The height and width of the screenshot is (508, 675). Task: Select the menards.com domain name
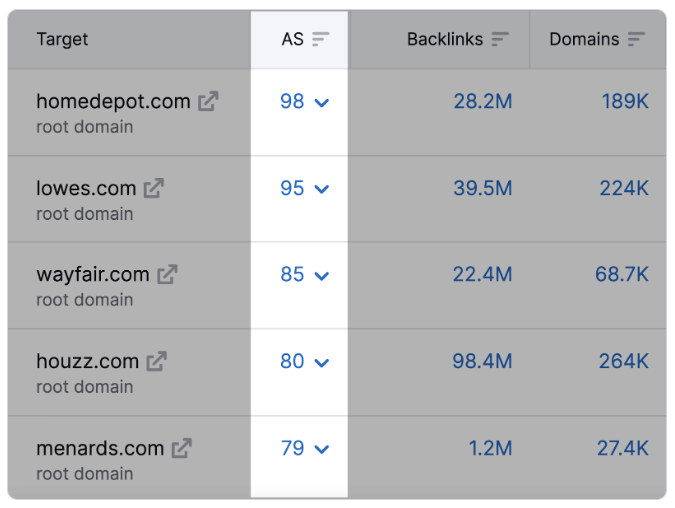100,448
